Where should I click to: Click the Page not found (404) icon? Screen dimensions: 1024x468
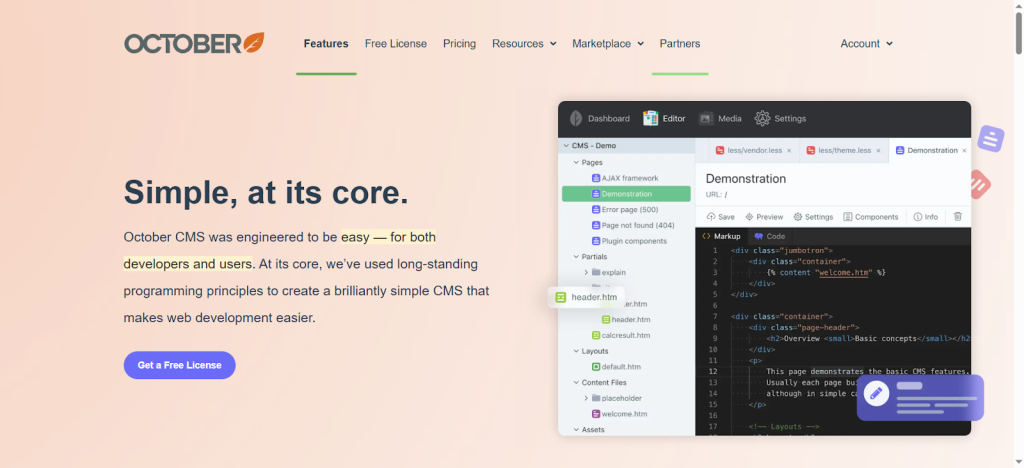(x=596, y=225)
